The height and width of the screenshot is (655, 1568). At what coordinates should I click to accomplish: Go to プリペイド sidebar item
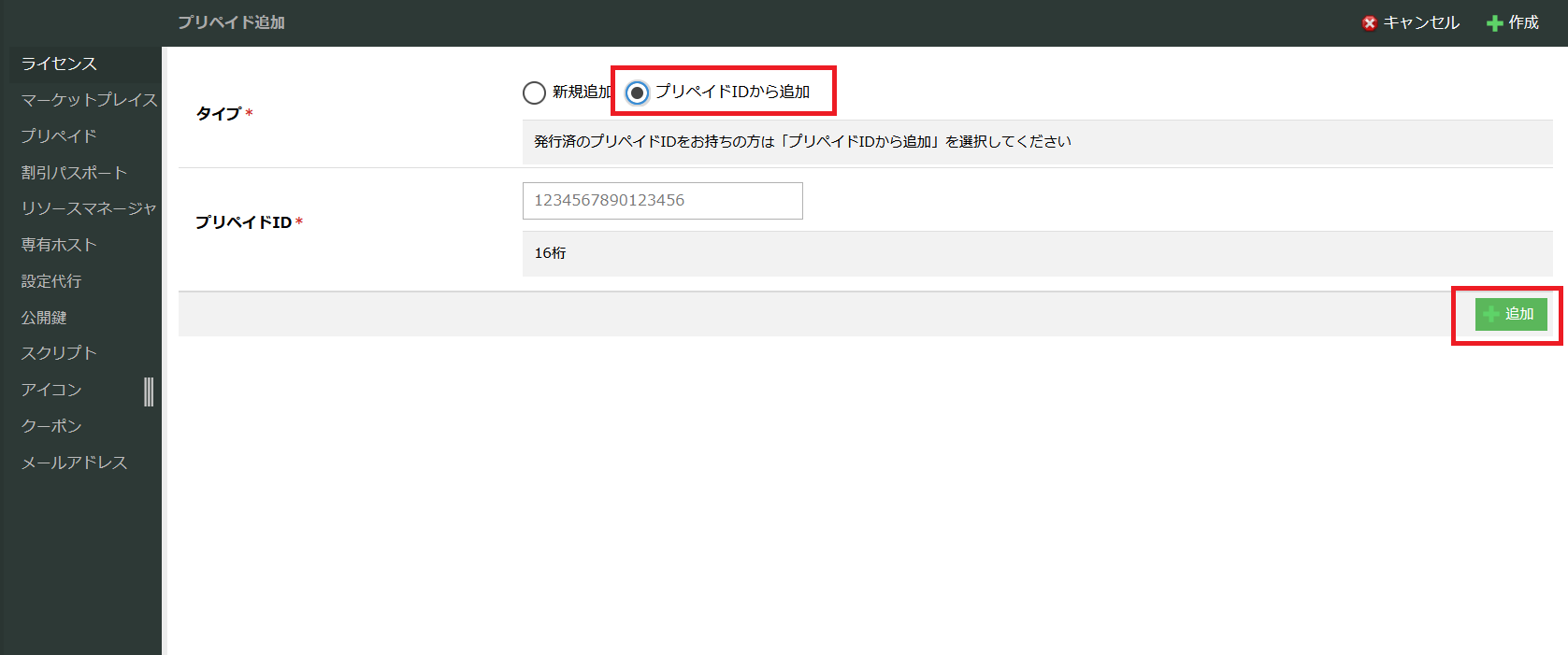coord(59,136)
